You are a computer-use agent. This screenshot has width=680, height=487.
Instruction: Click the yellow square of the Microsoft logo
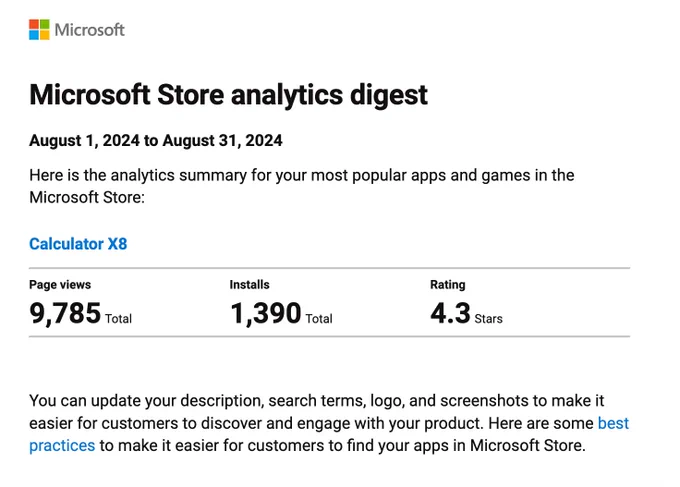[44, 35]
